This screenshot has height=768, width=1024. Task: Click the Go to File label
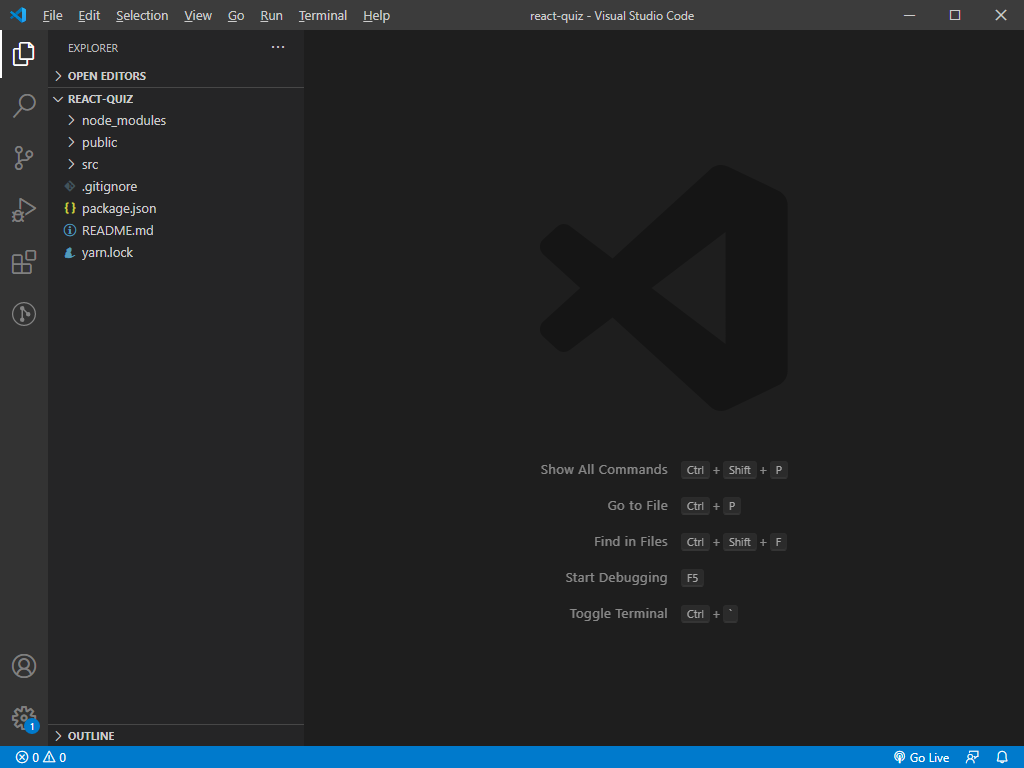tap(637, 505)
